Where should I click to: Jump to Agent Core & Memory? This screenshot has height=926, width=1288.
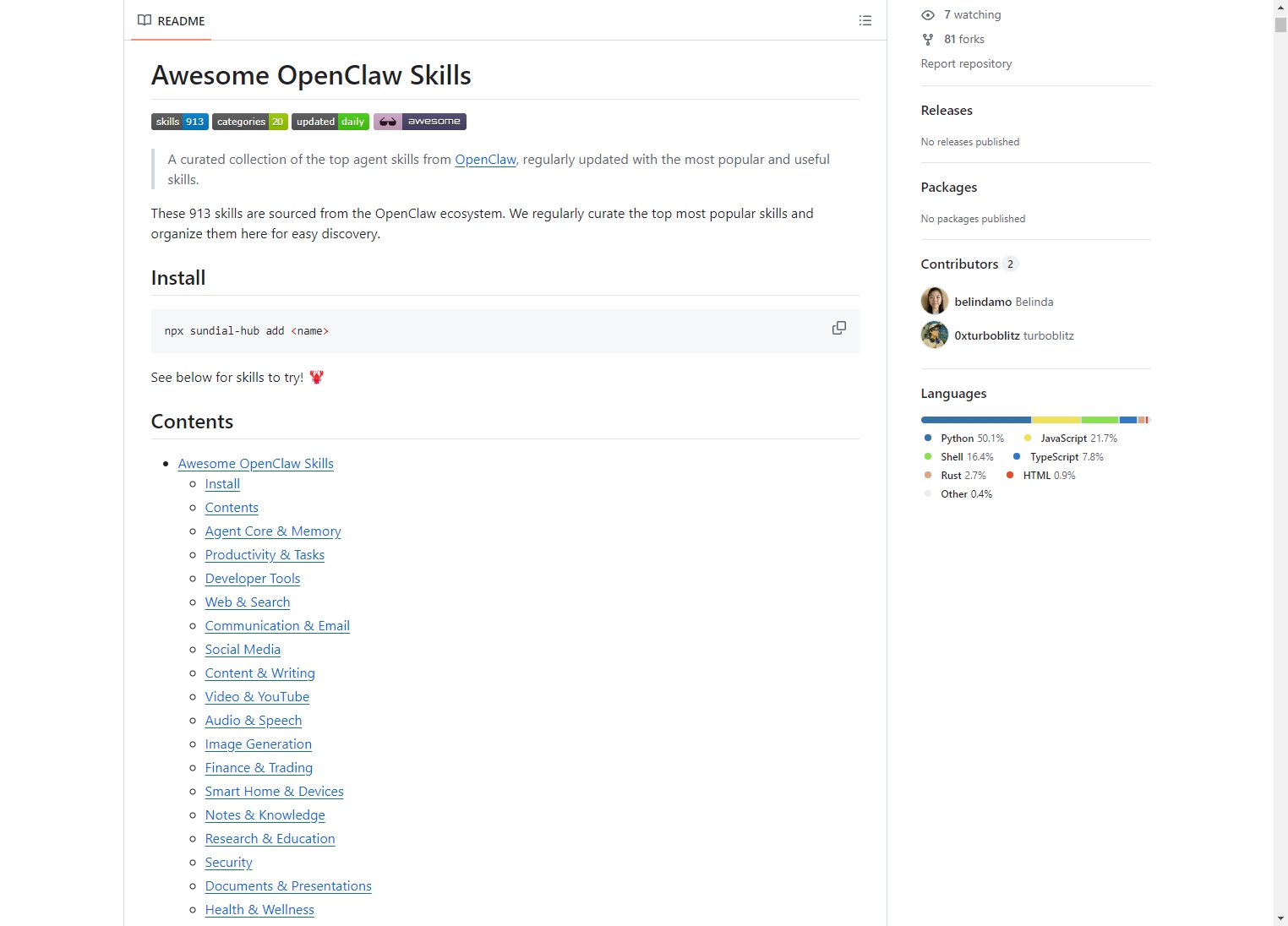(x=273, y=531)
